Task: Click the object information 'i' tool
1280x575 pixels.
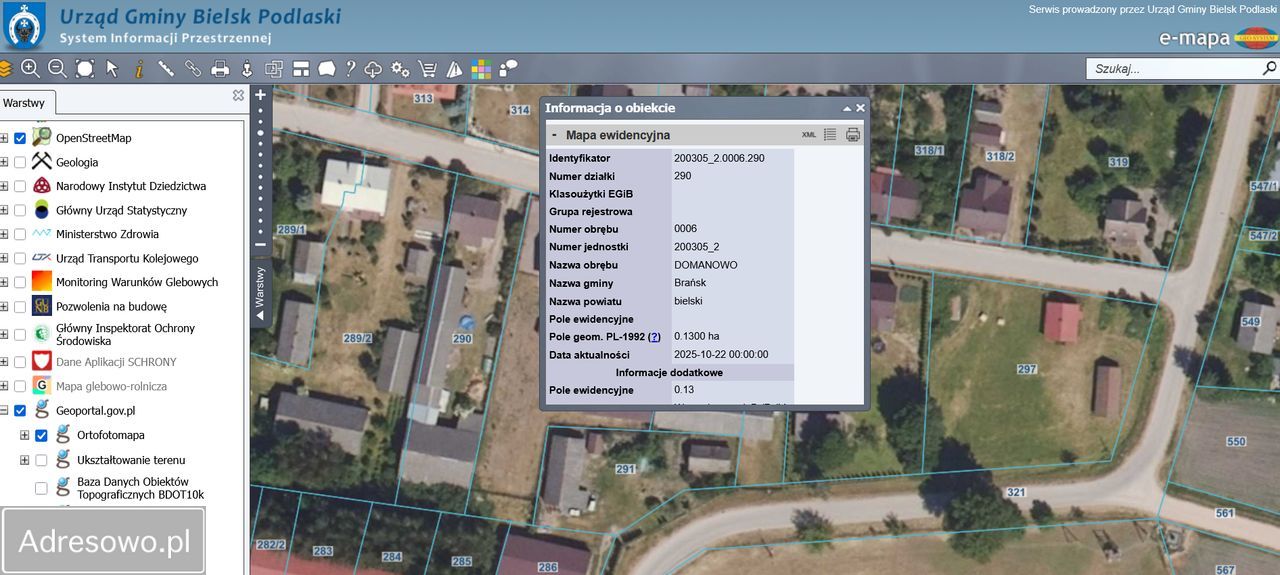Action: pyautogui.click(x=139, y=69)
